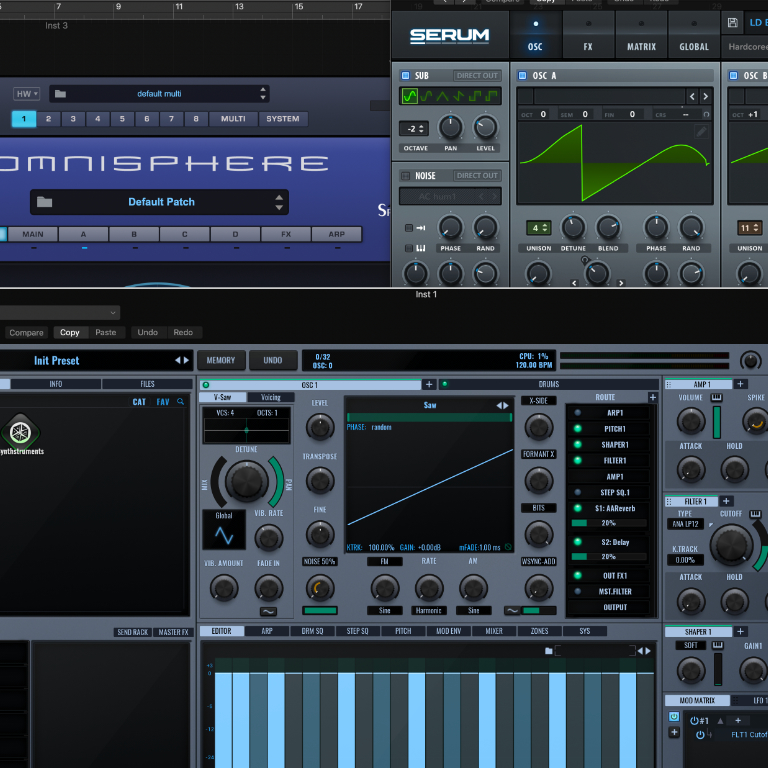This screenshot has width=768, height=768.
Task: Toggle the NOISE oscillator enable switch in Serum
Action: point(406,175)
